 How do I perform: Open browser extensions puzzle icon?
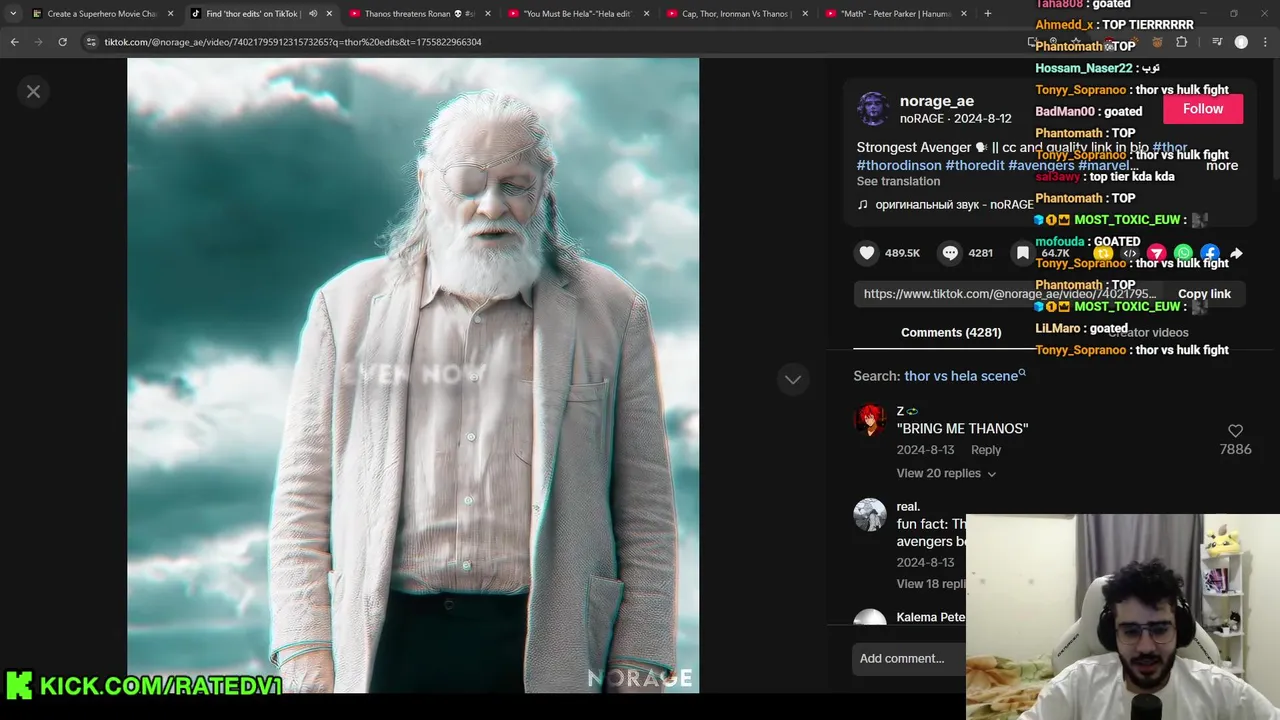(x=1181, y=42)
